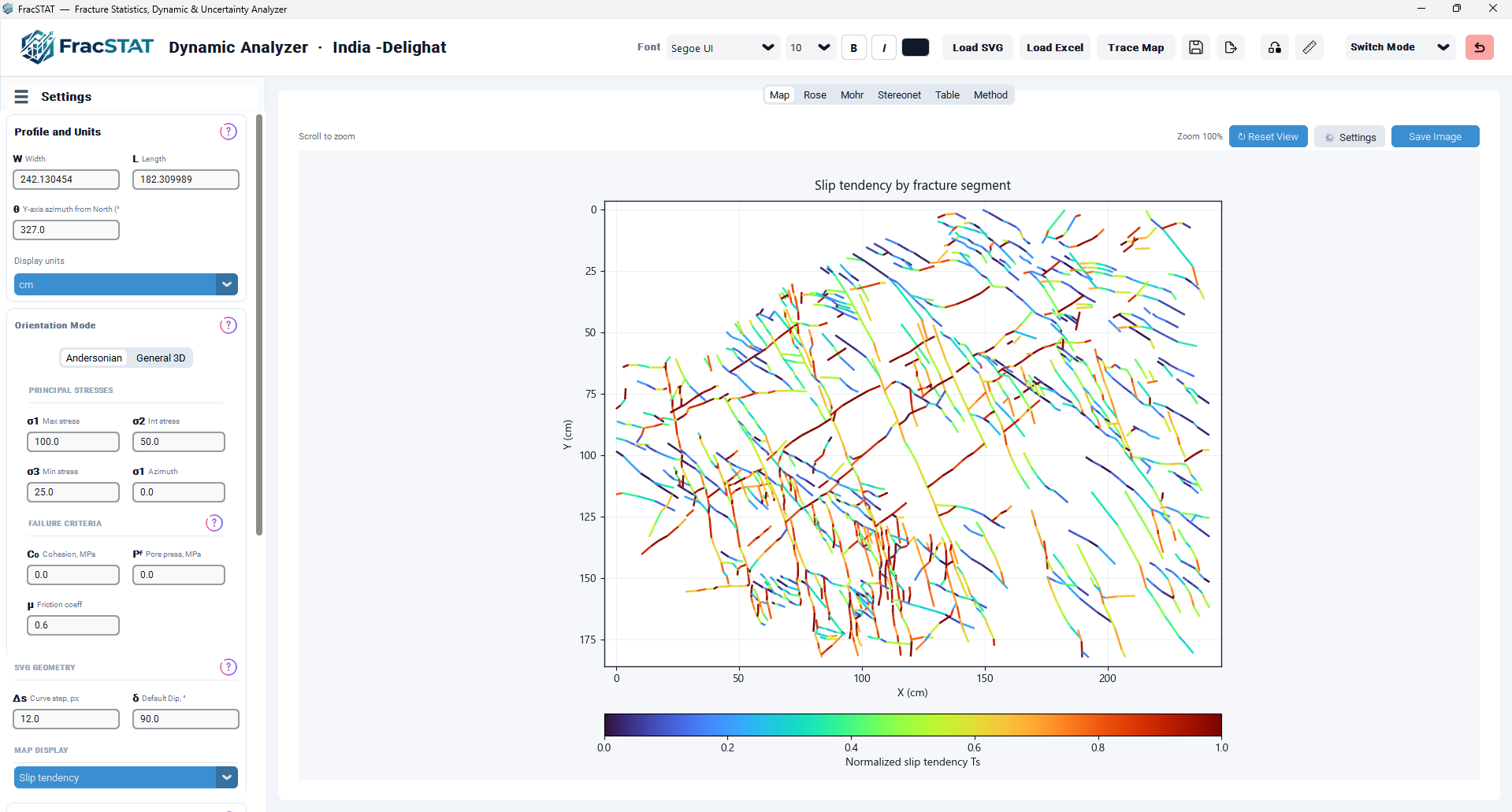Select Andersonian orientation mode
Image resolution: width=1512 pixels, height=812 pixels.
(94, 358)
